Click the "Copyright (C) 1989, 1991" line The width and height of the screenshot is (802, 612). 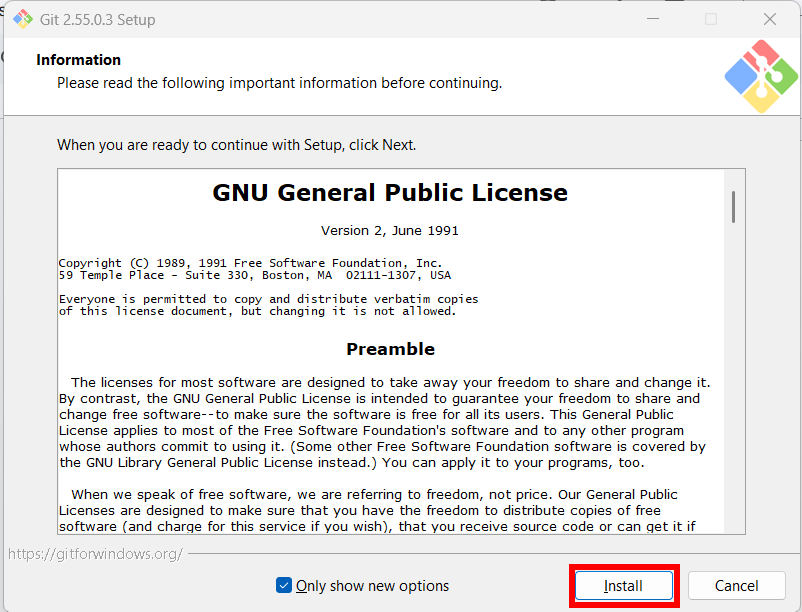point(250,263)
